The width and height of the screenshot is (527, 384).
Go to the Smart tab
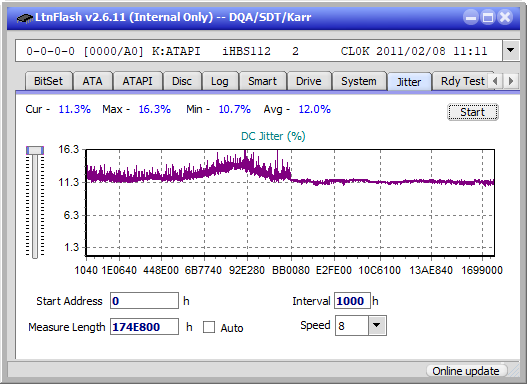tap(262, 81)
